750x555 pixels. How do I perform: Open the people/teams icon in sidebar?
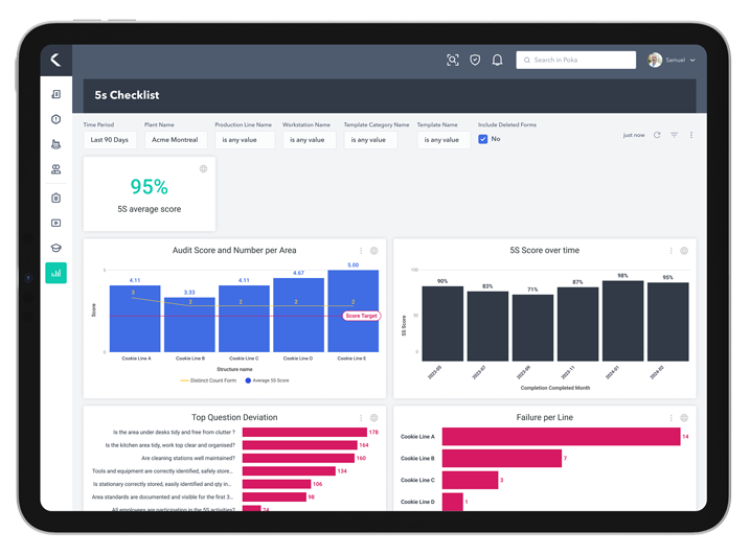pos(56,170)
